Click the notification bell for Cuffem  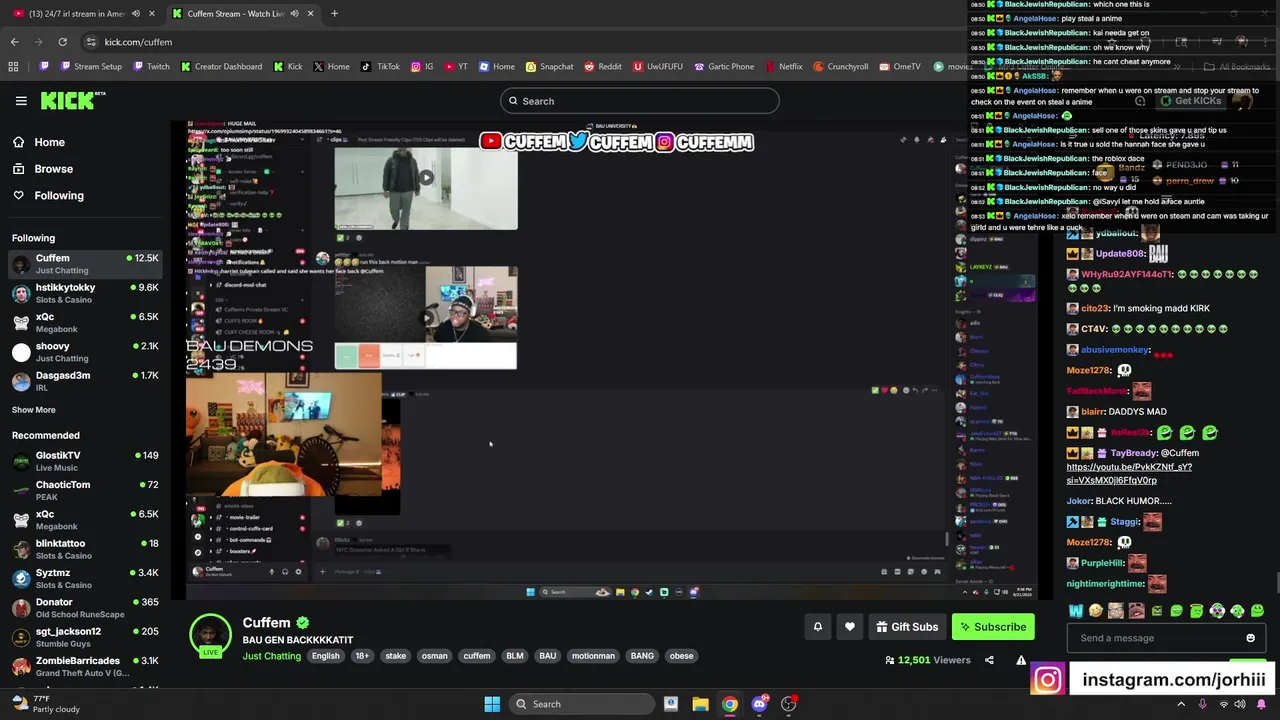pyautogui.click(x=817, y=627)
